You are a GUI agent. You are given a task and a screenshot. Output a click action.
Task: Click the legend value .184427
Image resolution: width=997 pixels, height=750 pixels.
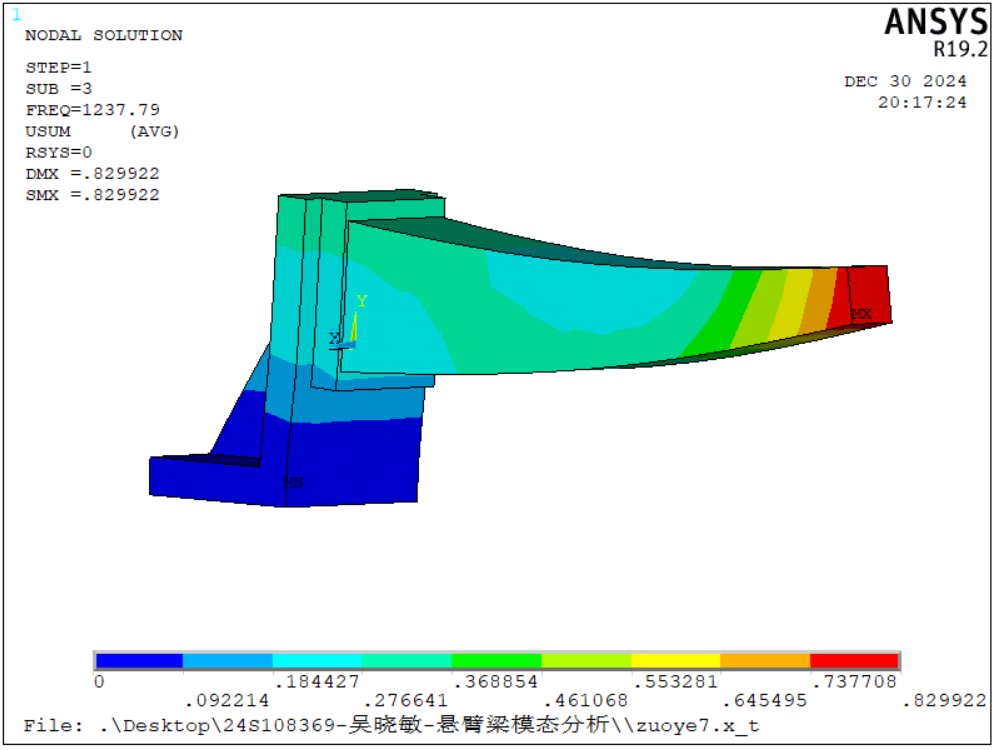point(317,682)
